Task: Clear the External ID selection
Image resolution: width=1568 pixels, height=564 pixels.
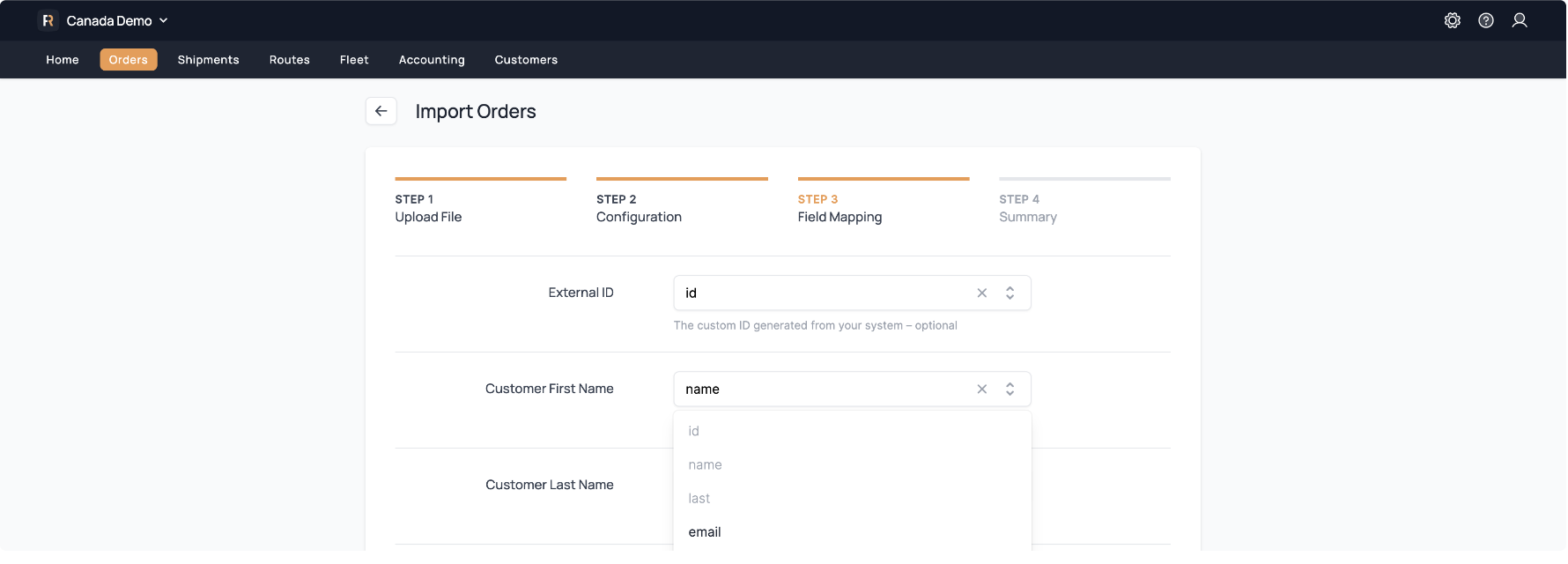Action: [982, 293]
